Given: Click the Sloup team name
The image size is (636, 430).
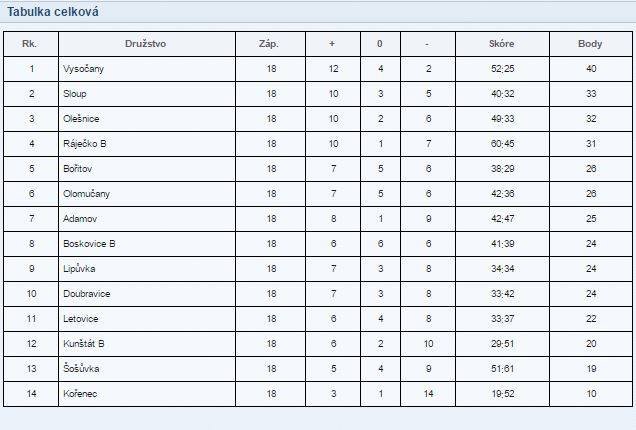Looking at the screenshot, I should pos(75,94).
